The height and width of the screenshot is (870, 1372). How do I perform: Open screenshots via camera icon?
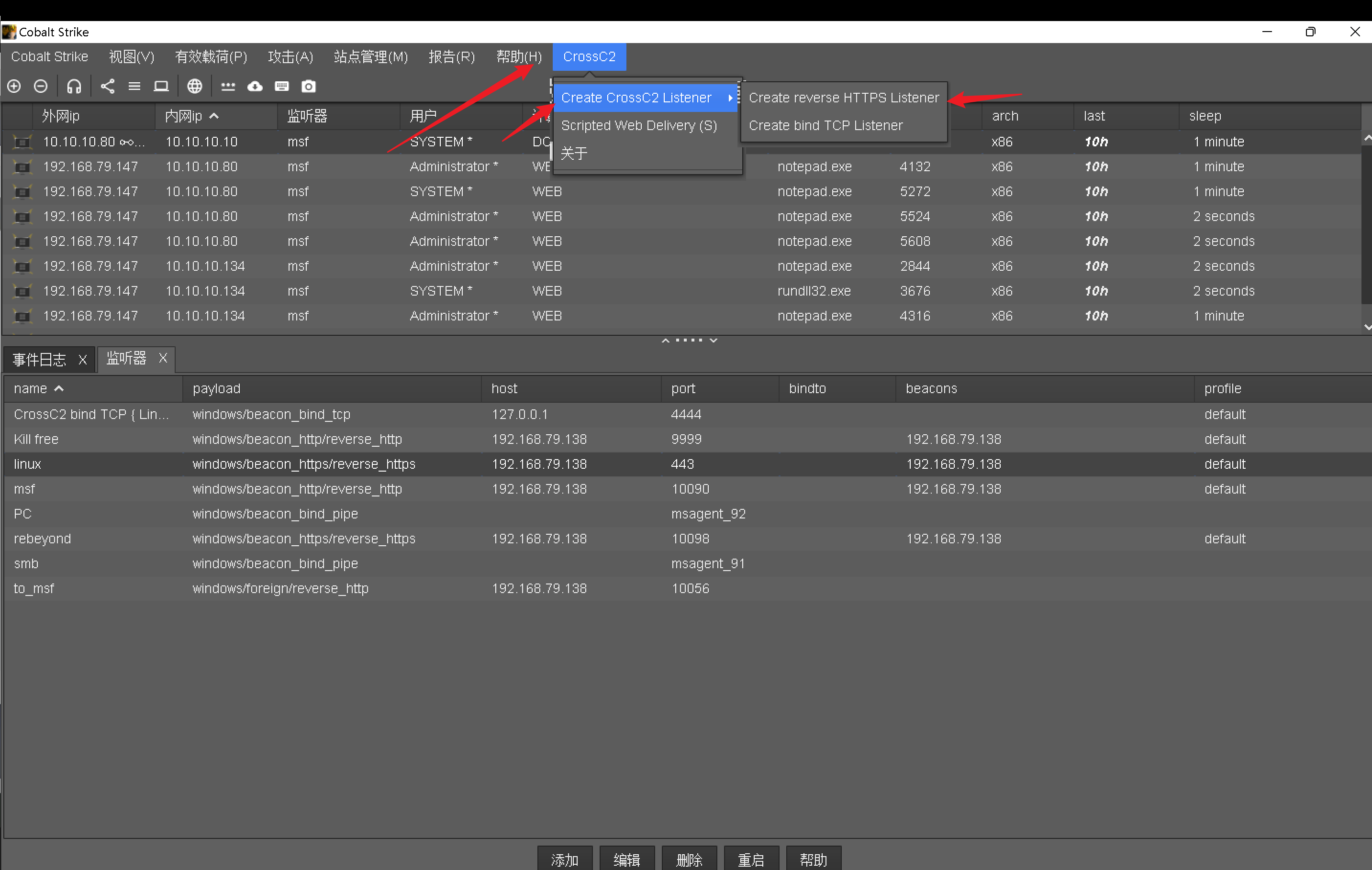(x=308, y=86)
